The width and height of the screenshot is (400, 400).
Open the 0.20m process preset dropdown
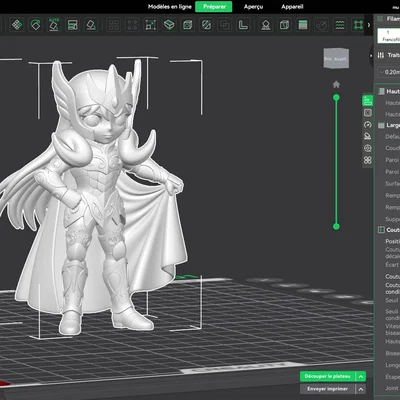tap(389, 72)
